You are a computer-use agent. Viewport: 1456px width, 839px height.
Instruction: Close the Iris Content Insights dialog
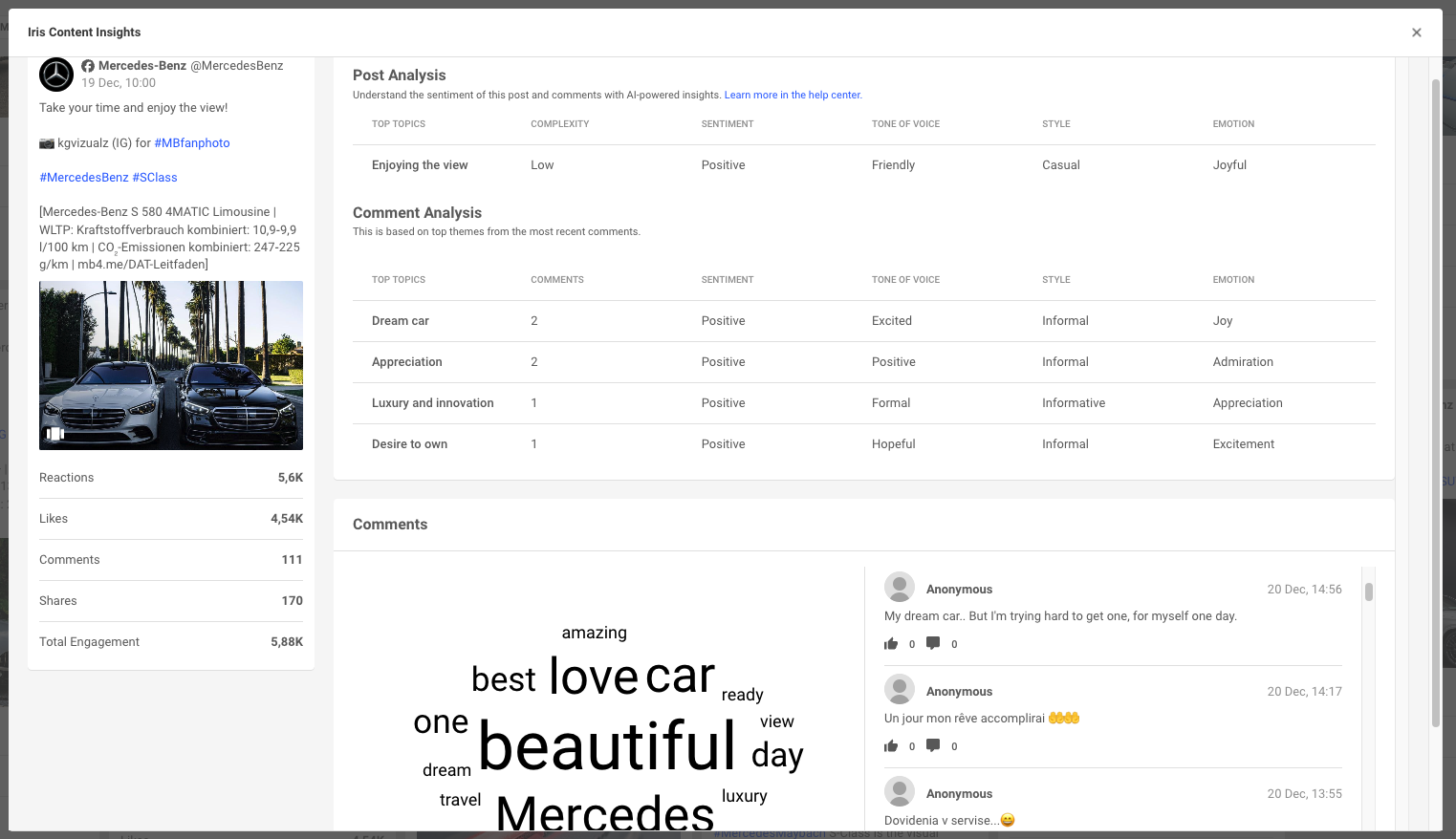(x=1416, y=32)
